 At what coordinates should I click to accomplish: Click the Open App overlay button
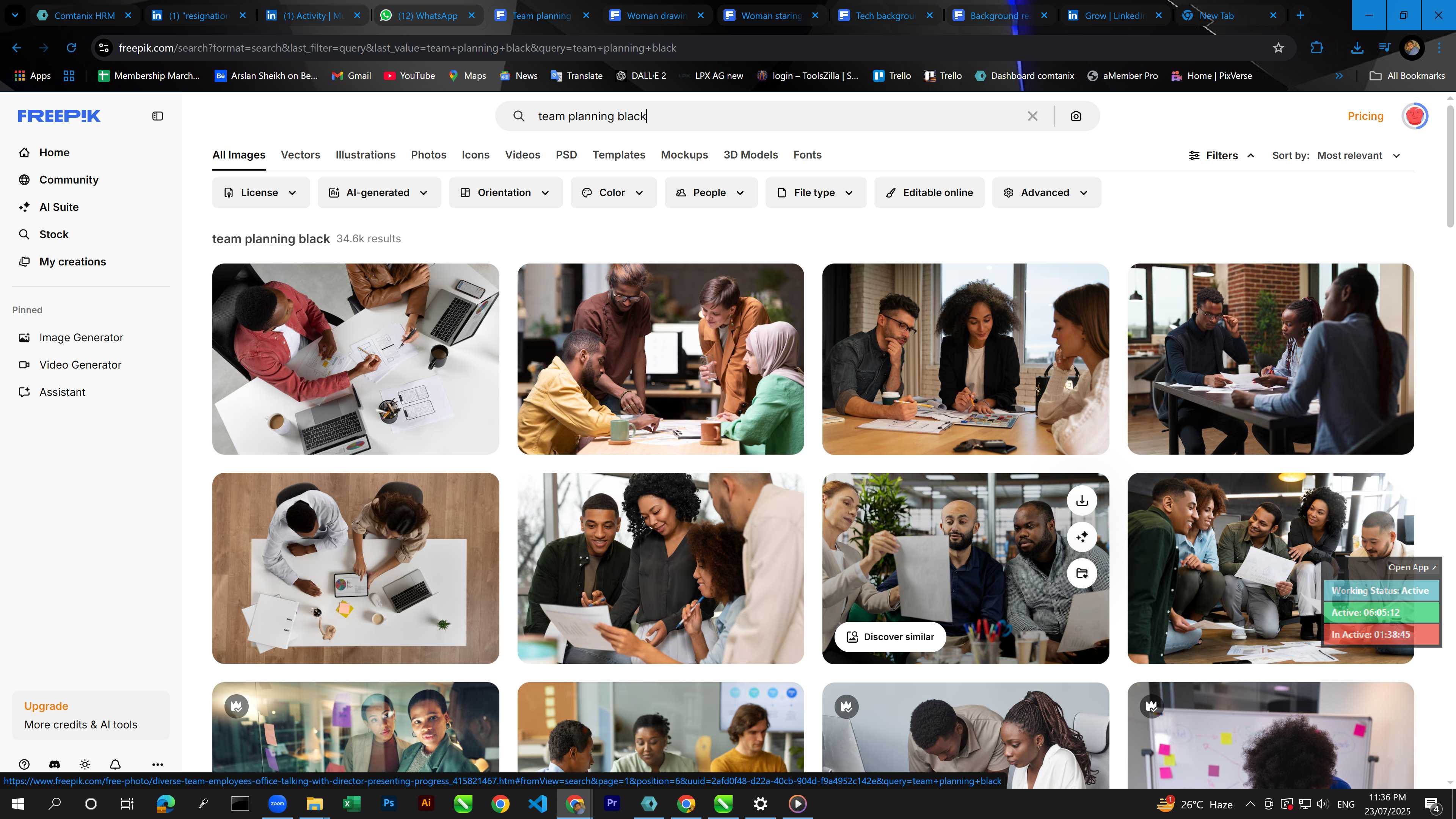[1412, 567]
